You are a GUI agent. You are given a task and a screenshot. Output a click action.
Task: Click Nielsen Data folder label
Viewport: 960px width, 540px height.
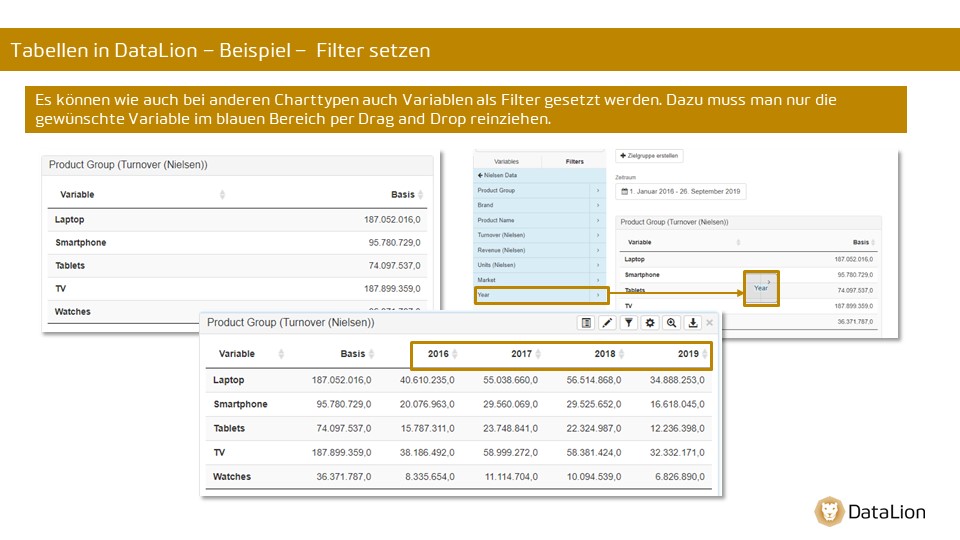(500, 175)
